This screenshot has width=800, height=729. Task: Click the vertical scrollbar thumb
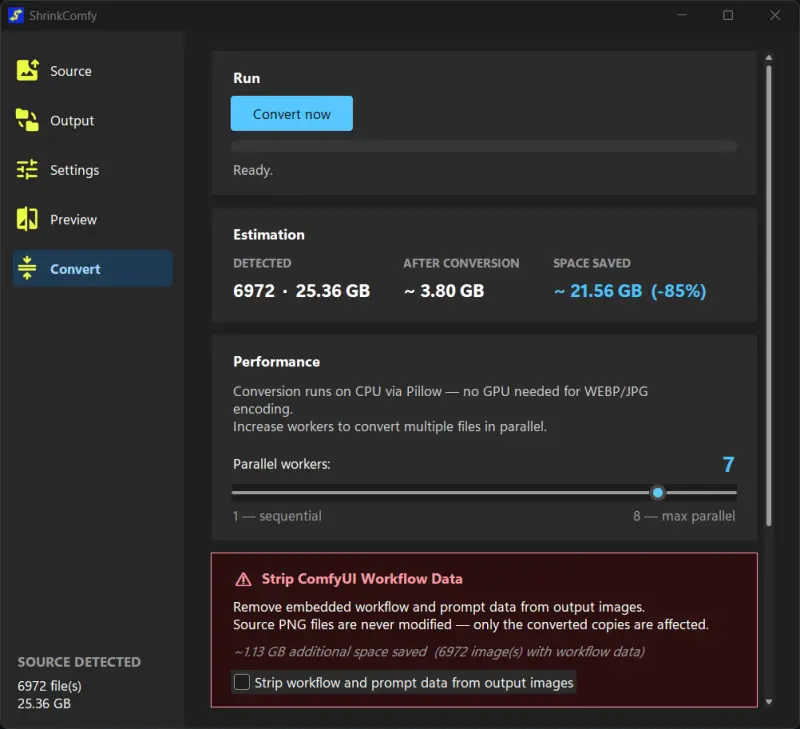point(768,295)
